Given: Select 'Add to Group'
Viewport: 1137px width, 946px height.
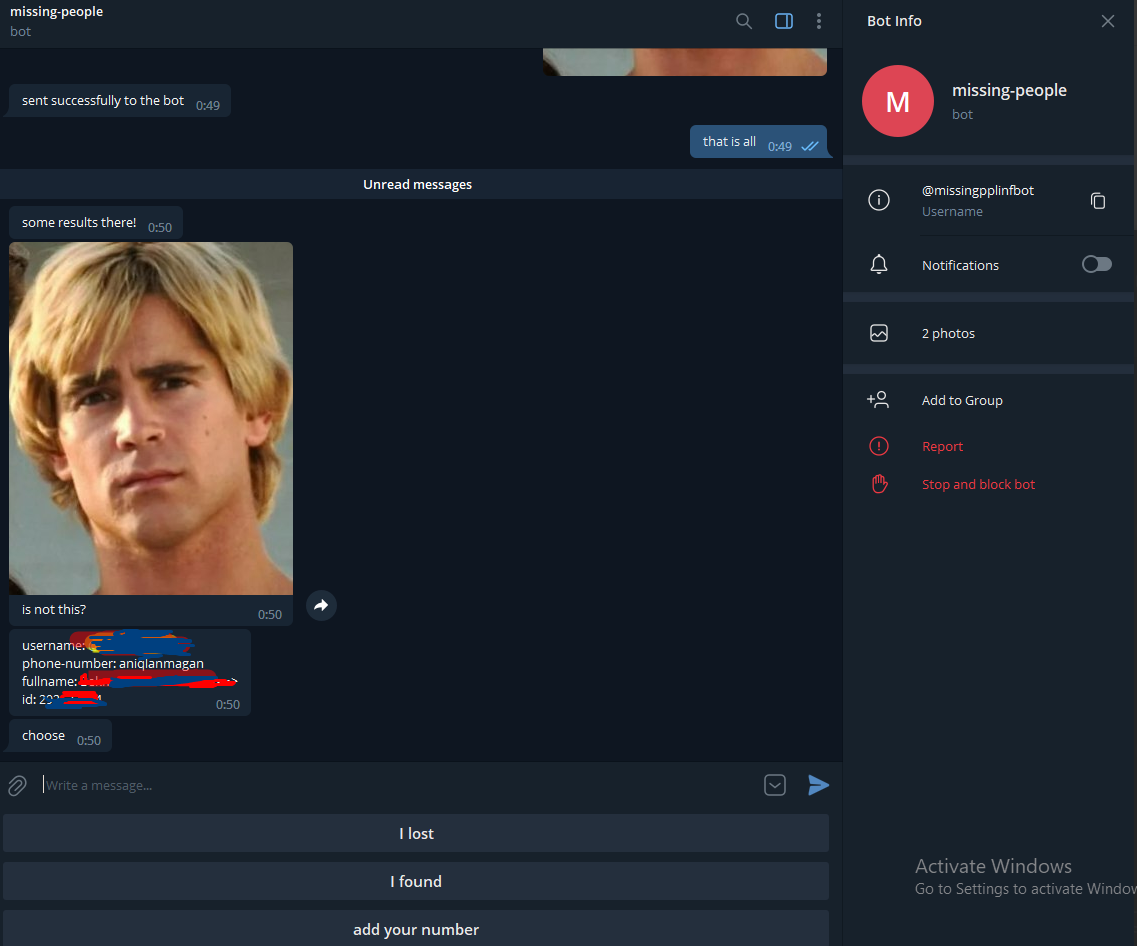Looking at the screenshot, I should click(x=961, y=400).
